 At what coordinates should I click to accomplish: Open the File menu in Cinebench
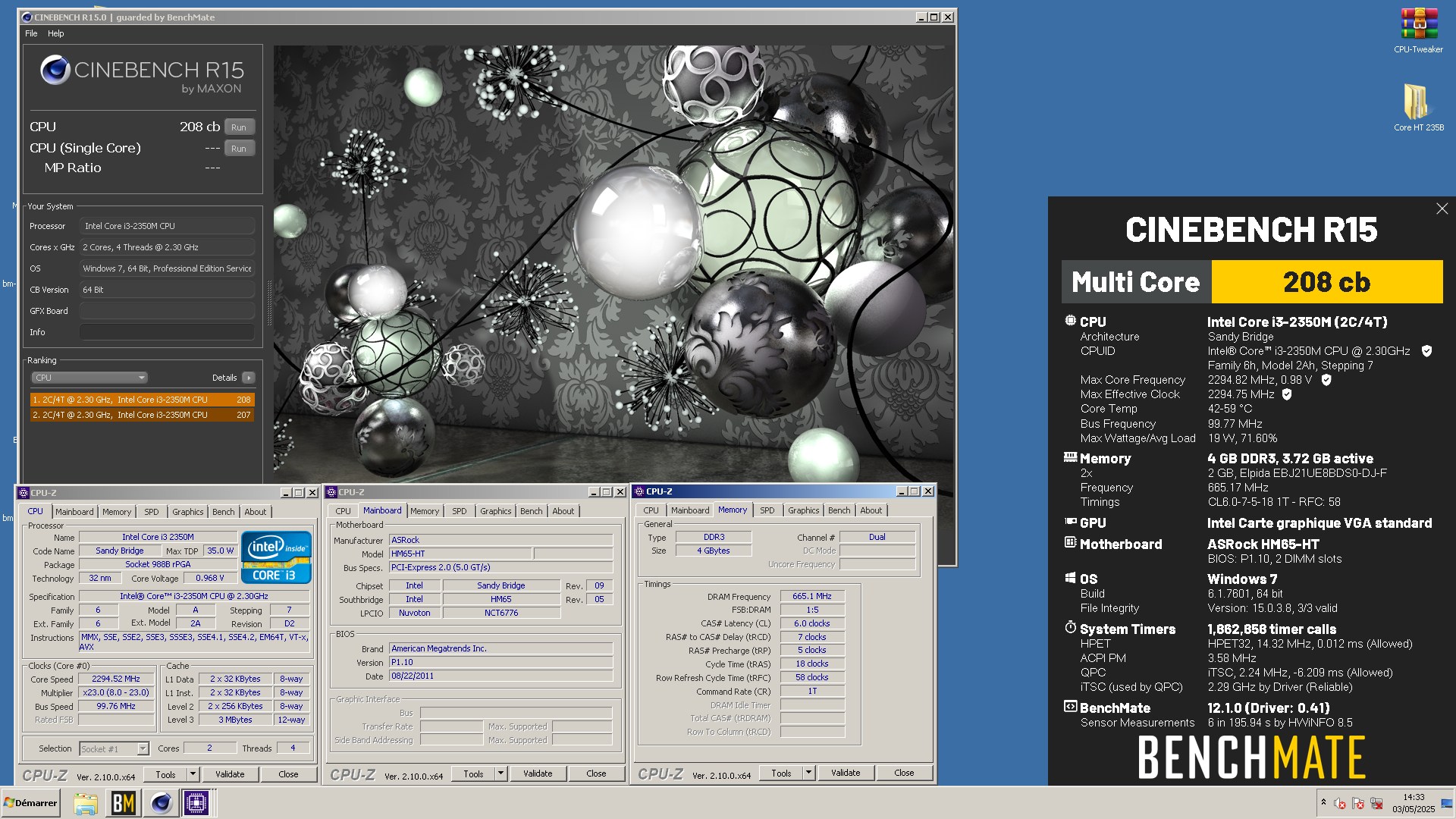click(31, 33)
